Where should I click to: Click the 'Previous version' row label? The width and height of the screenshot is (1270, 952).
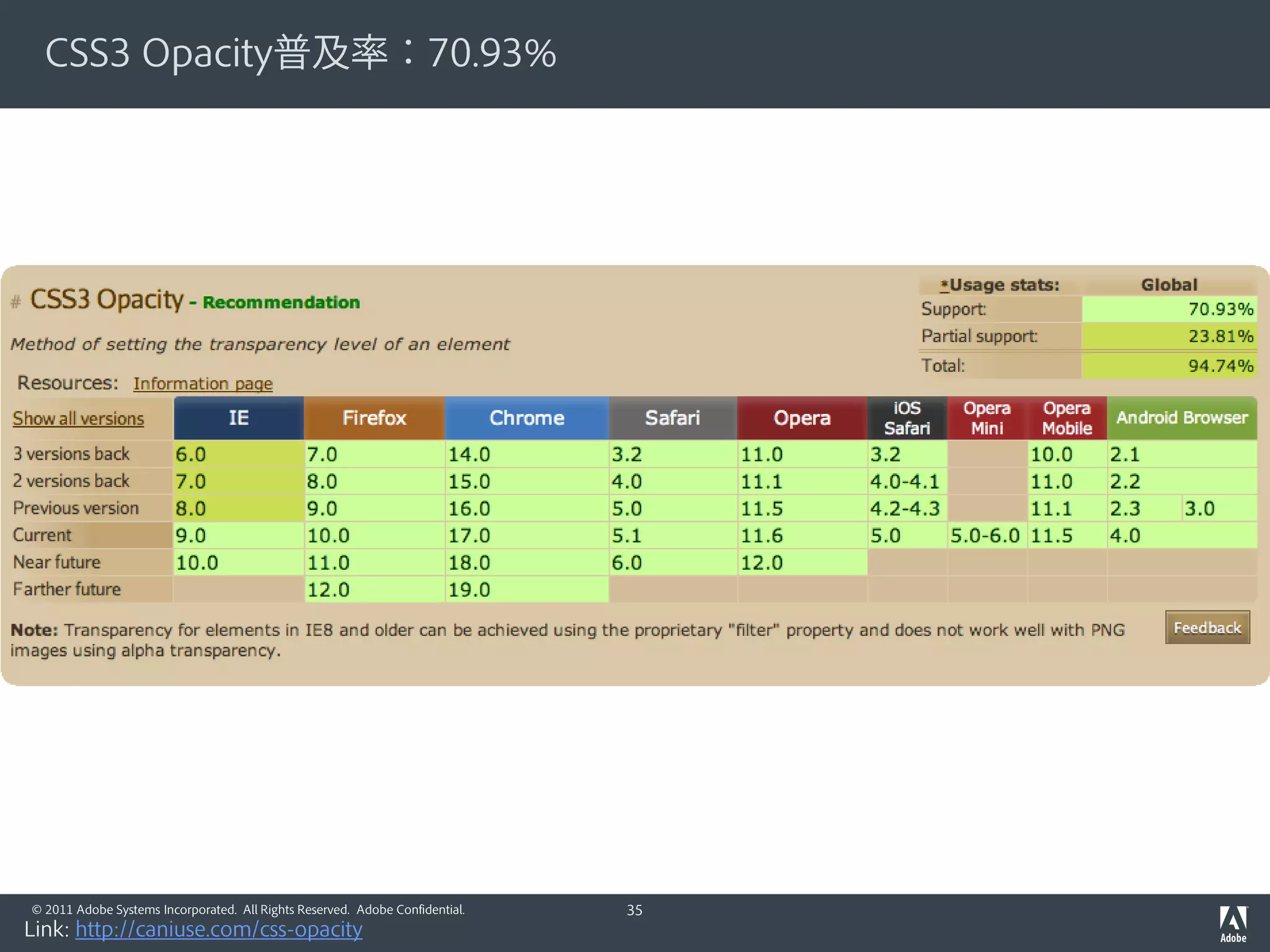point(76,508)
